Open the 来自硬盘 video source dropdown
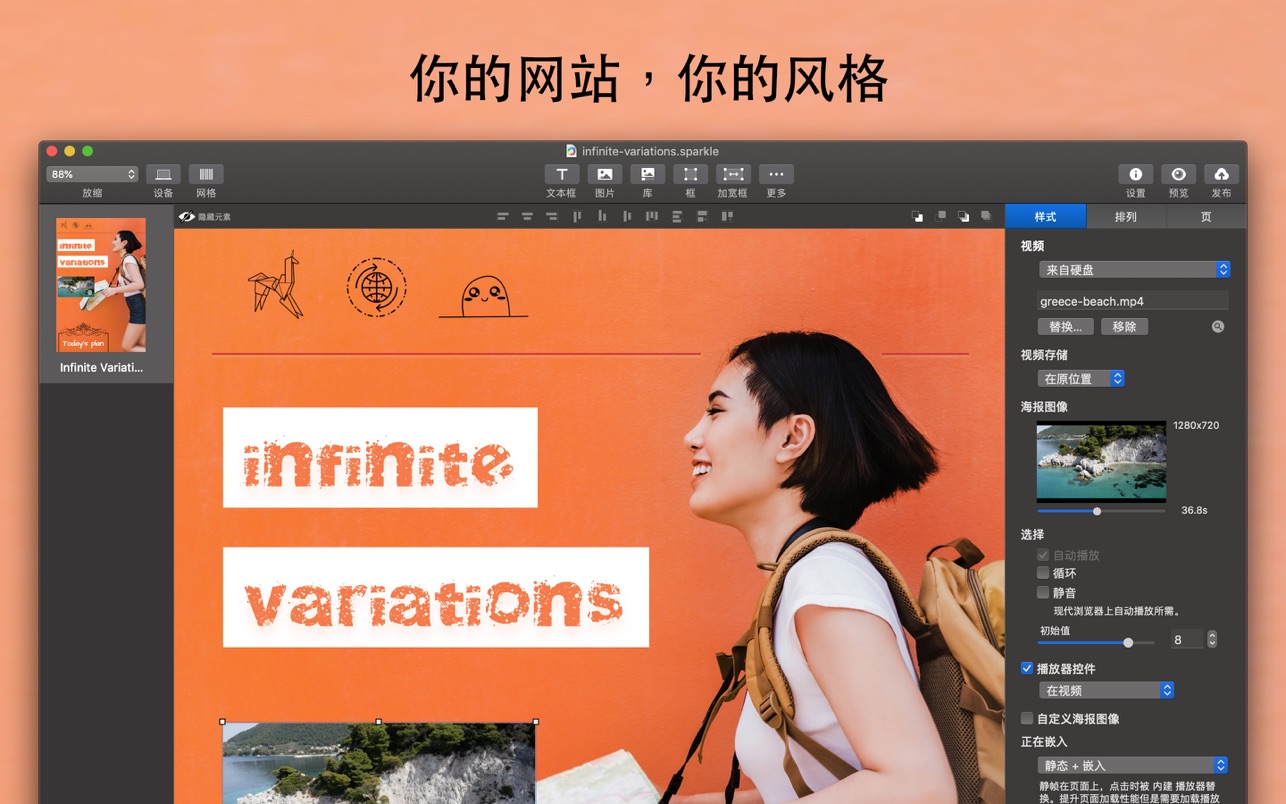 tap(1134, 269)
